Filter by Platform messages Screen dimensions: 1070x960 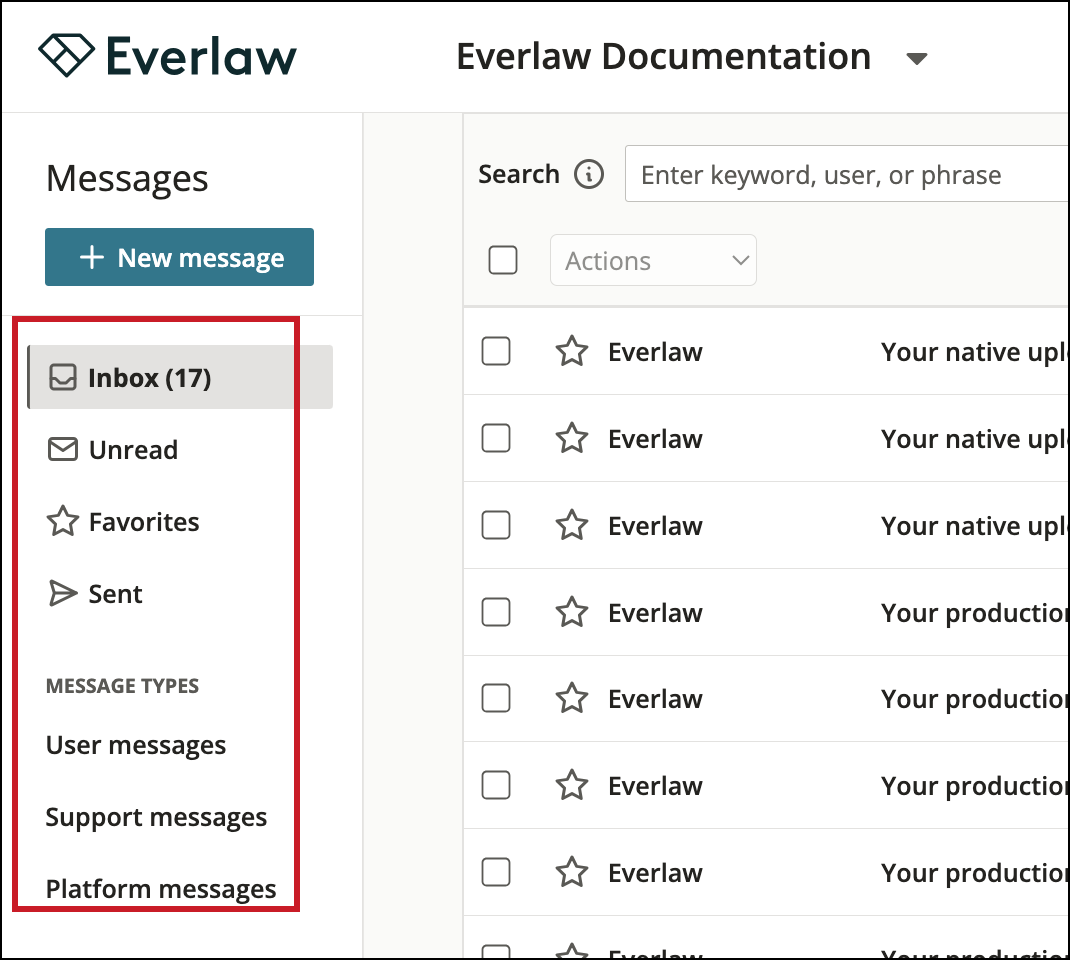pyautogui.click(x=161, y=889)
